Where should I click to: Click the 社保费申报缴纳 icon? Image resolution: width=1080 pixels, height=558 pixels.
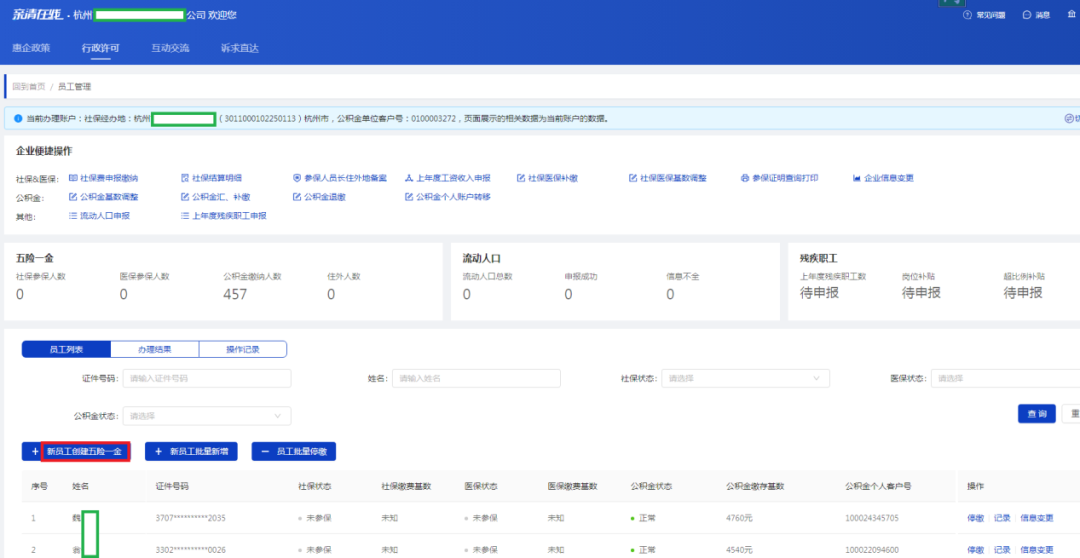73,178
